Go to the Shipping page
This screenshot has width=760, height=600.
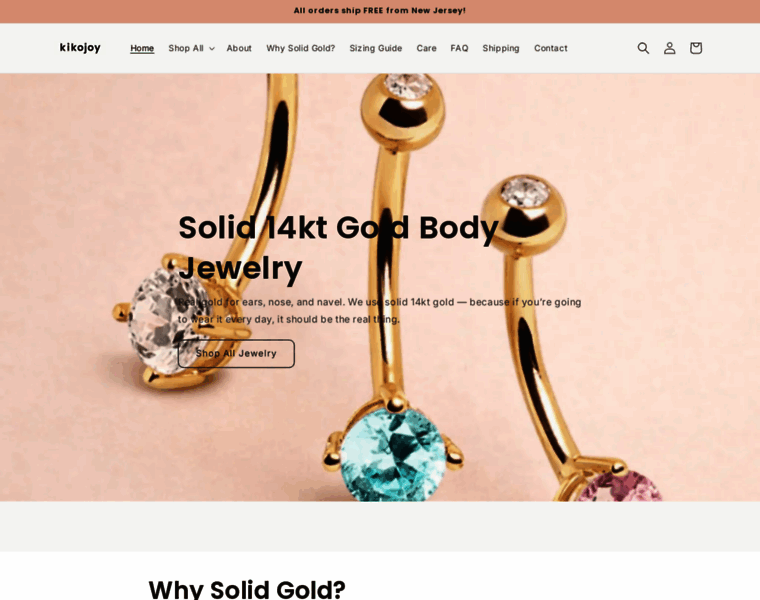(501, 48)
